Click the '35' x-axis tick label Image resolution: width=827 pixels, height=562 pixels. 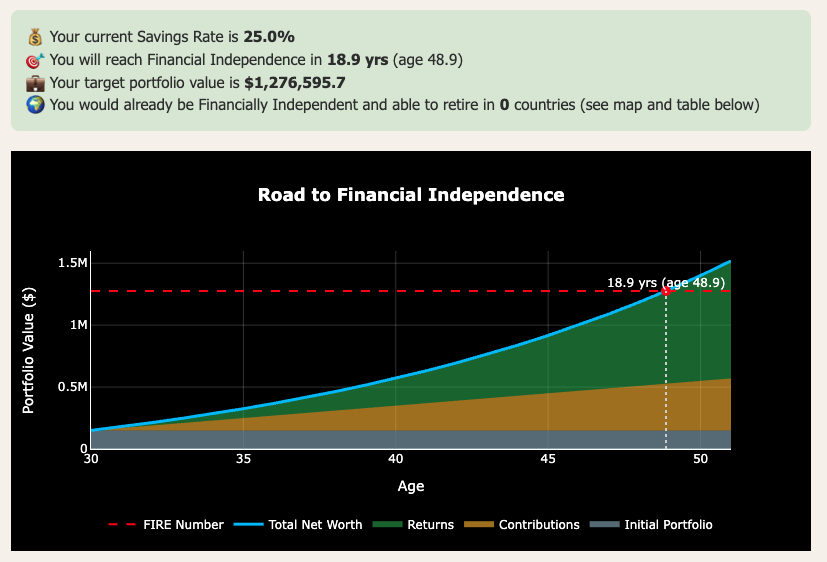243,459
